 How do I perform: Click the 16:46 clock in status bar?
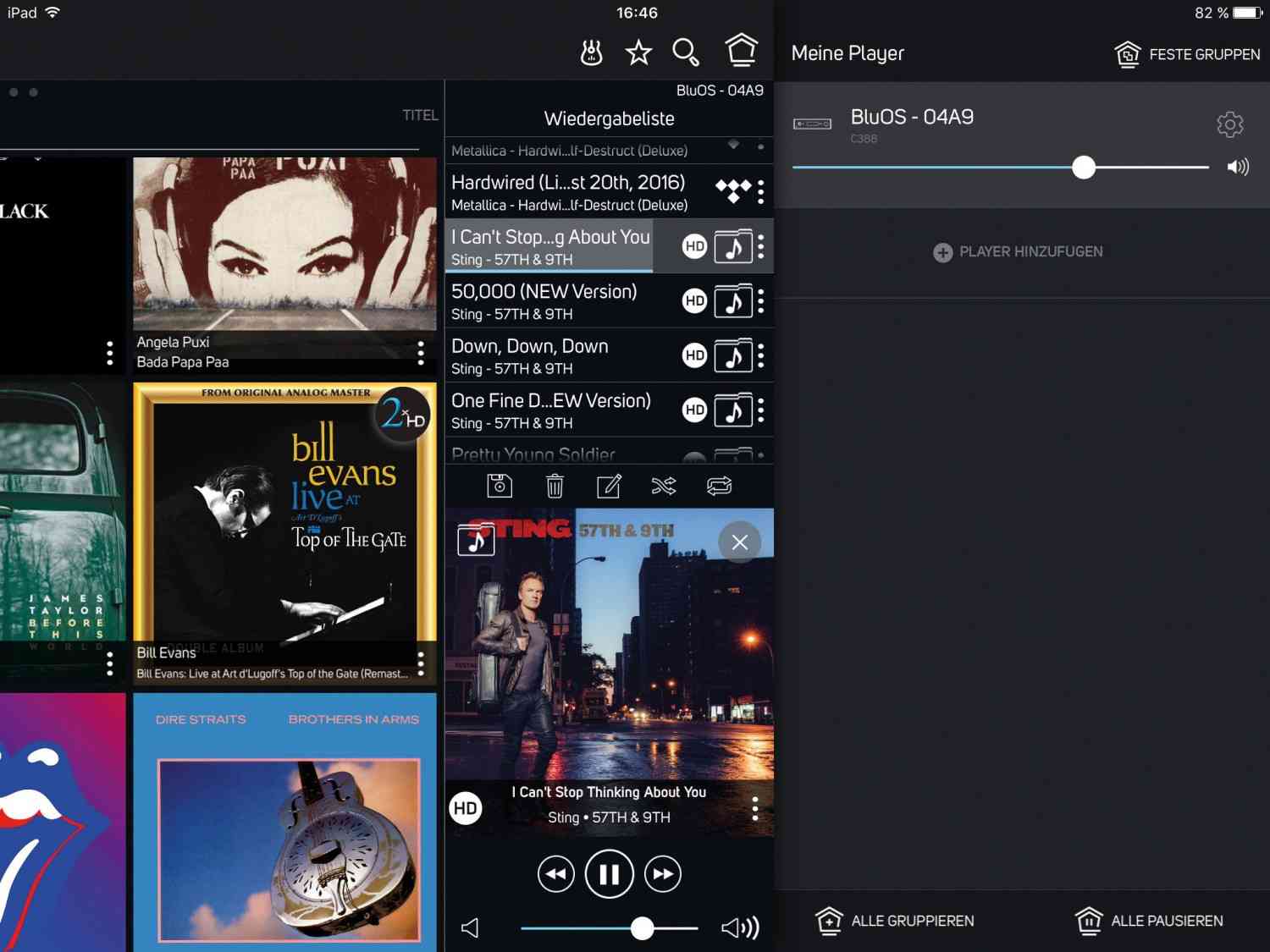(637, 13)
